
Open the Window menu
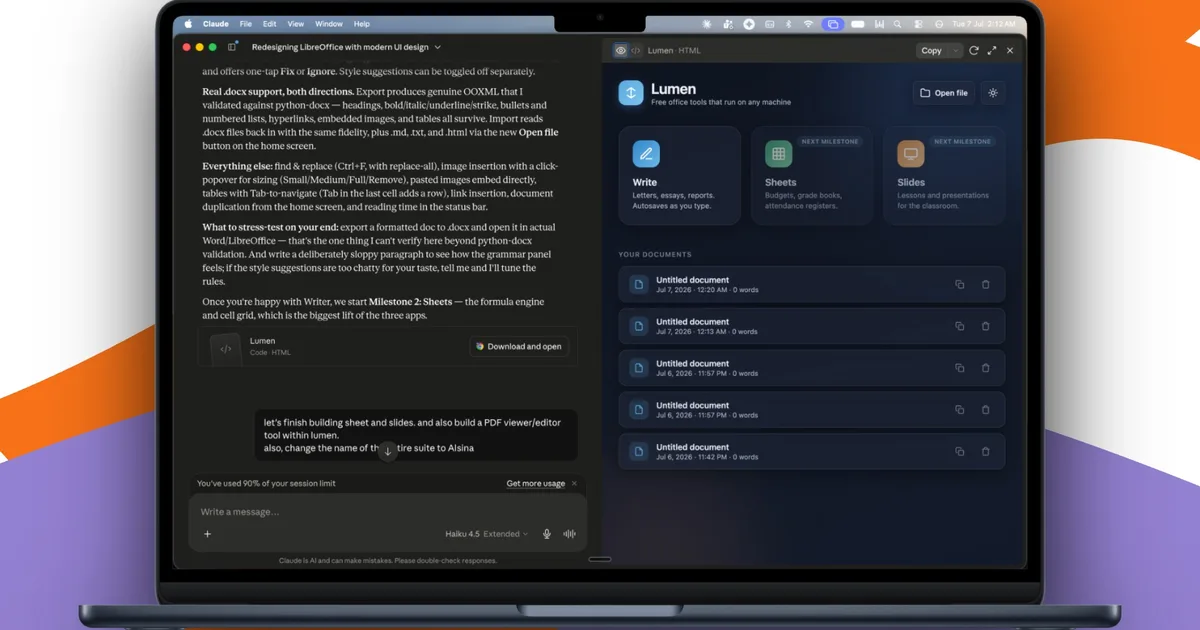329,23
